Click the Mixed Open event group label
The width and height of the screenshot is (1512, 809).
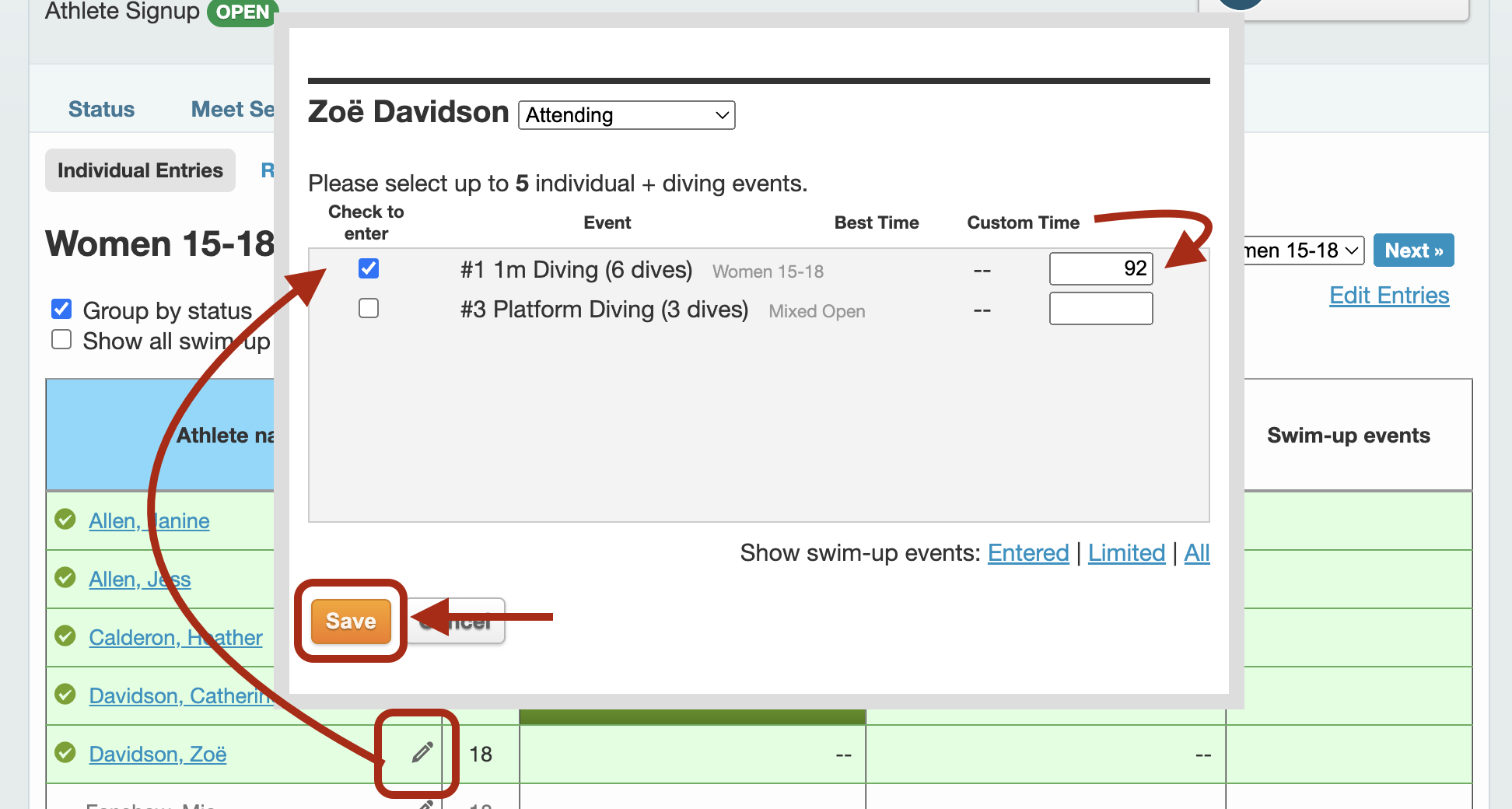[x=817, y=311]
